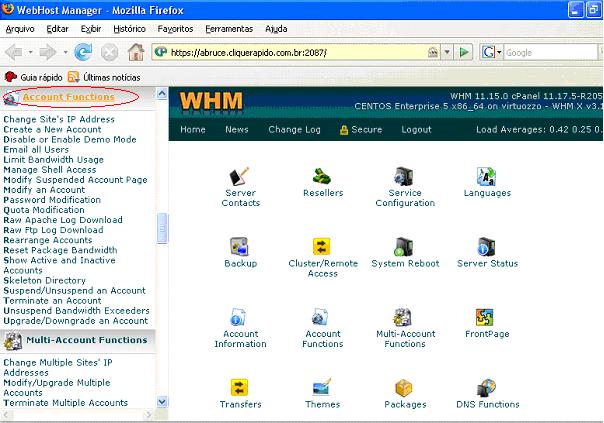Reload the page with the refresh icon
Viewport: 604px width, 423px height.
coord(83,52)
